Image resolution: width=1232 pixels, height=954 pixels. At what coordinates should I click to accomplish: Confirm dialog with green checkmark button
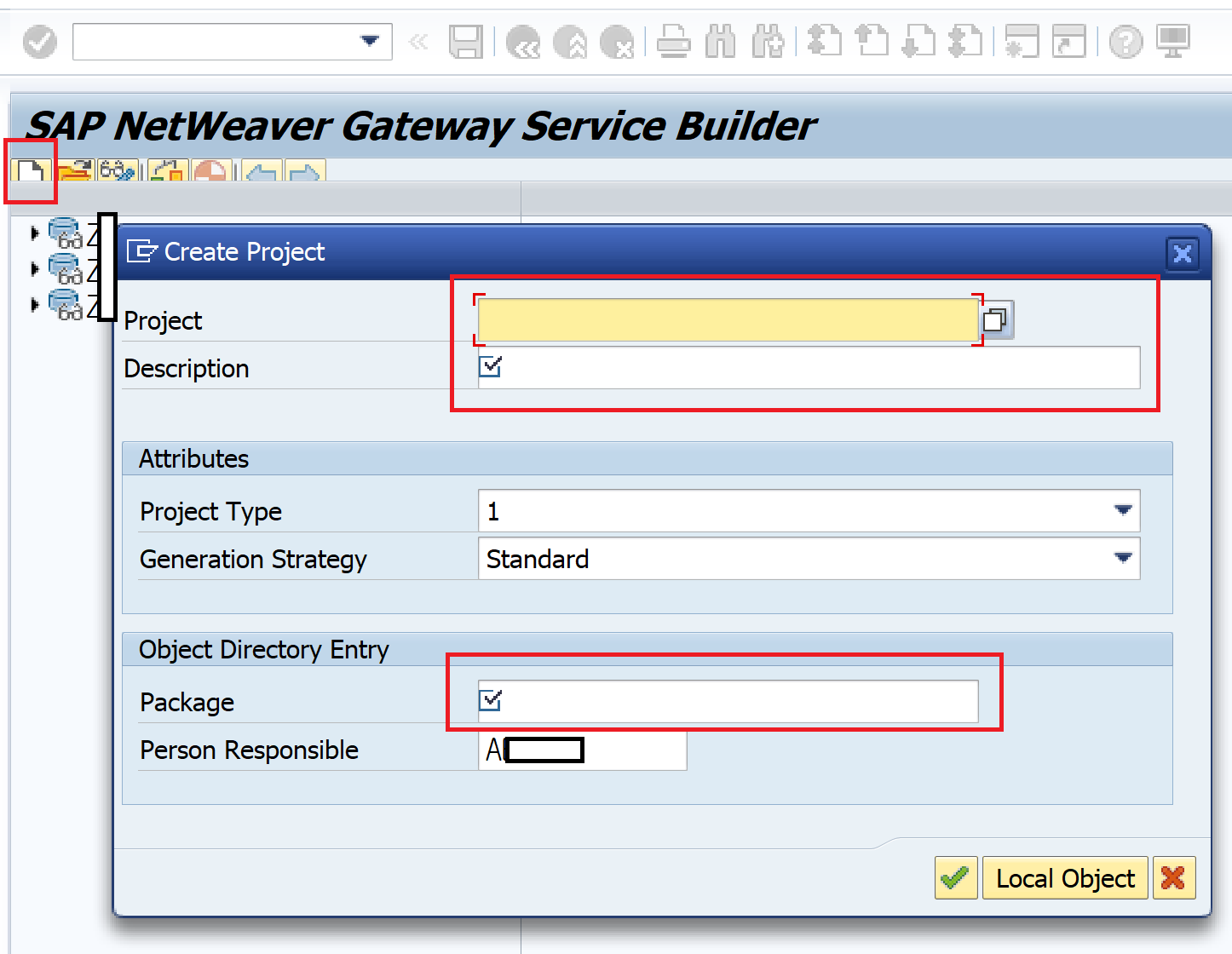(956, 877)
